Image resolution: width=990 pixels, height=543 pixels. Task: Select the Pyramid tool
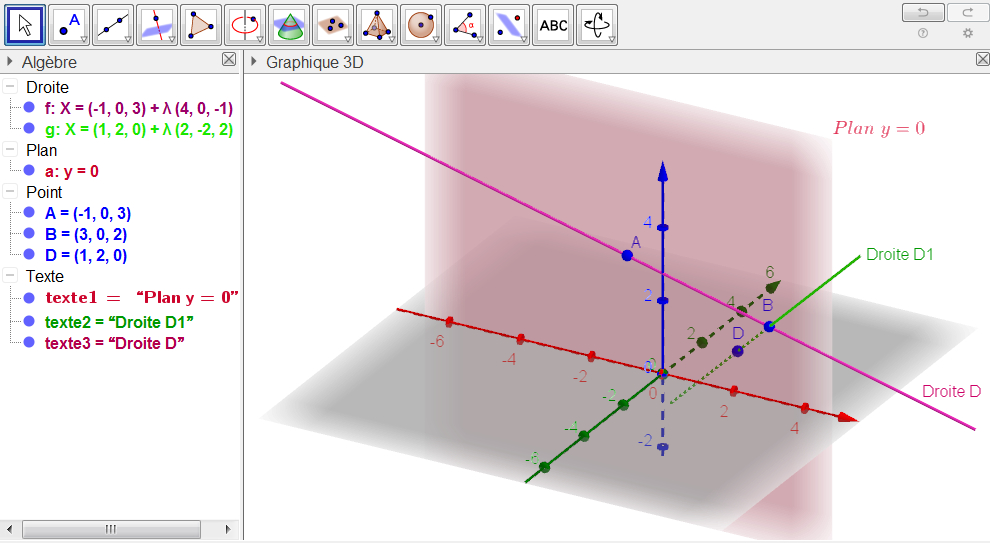pos(377,26)
